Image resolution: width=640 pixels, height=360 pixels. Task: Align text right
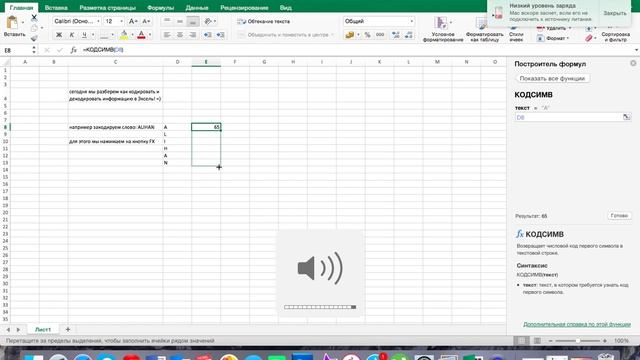[x=193, y=35]
